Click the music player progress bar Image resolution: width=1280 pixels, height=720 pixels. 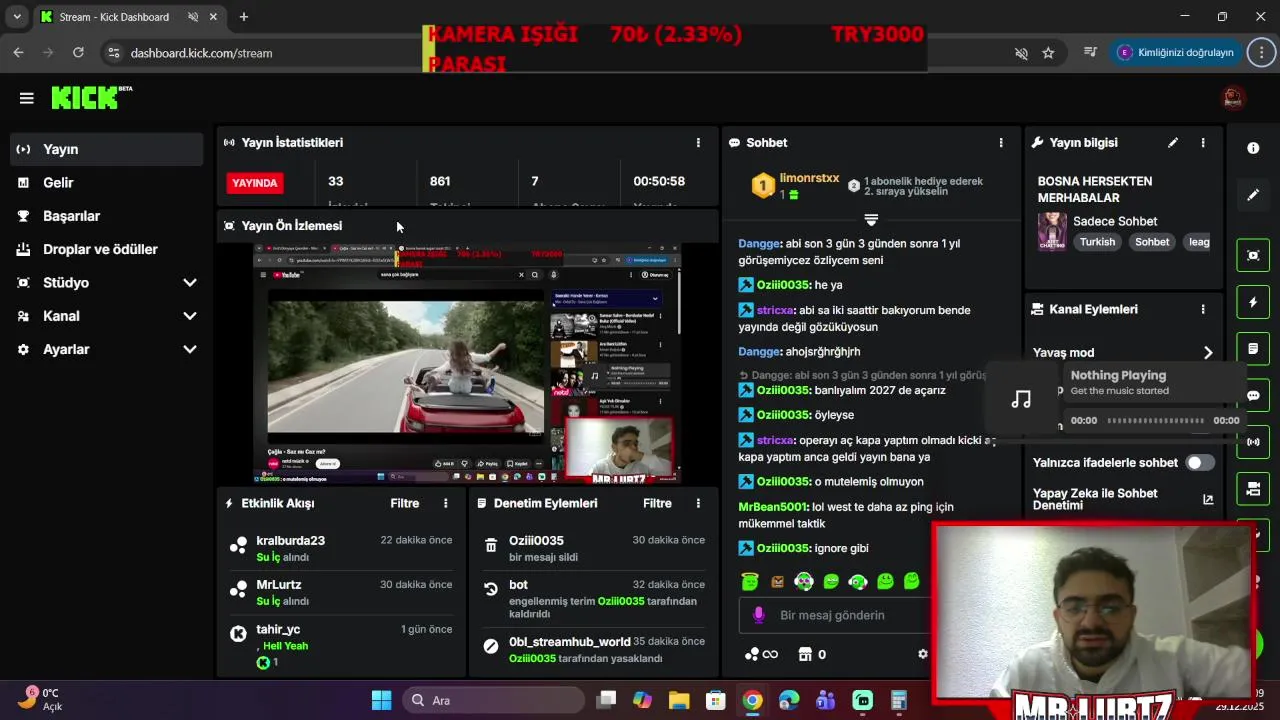(x=1157, y=421)
